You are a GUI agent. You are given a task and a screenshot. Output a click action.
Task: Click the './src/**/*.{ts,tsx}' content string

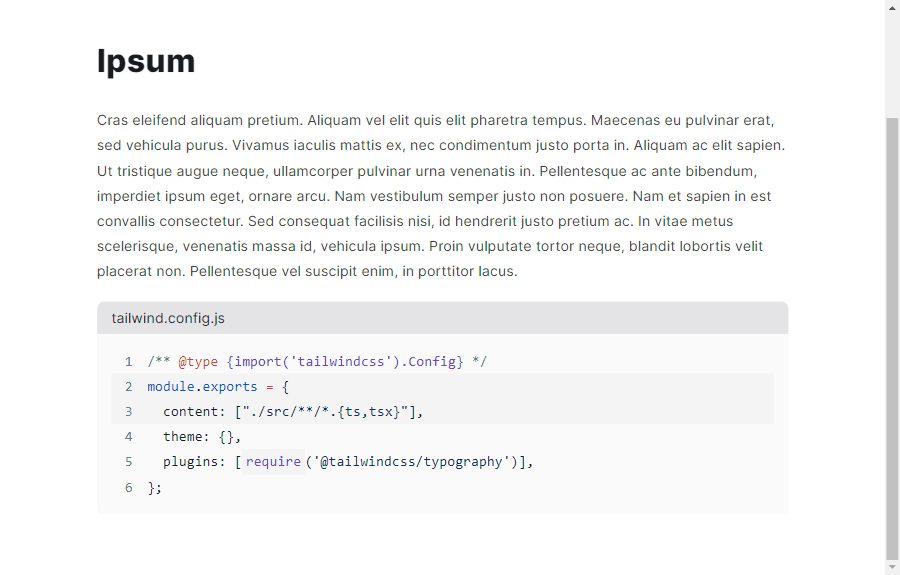click(x=325, y=411)
